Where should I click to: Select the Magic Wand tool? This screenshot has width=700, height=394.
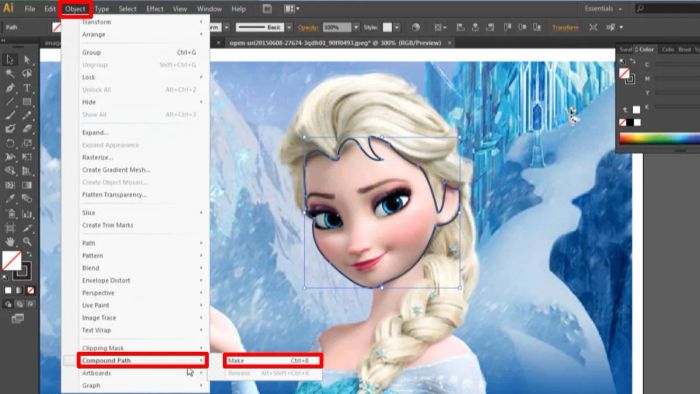pos(10,74)
